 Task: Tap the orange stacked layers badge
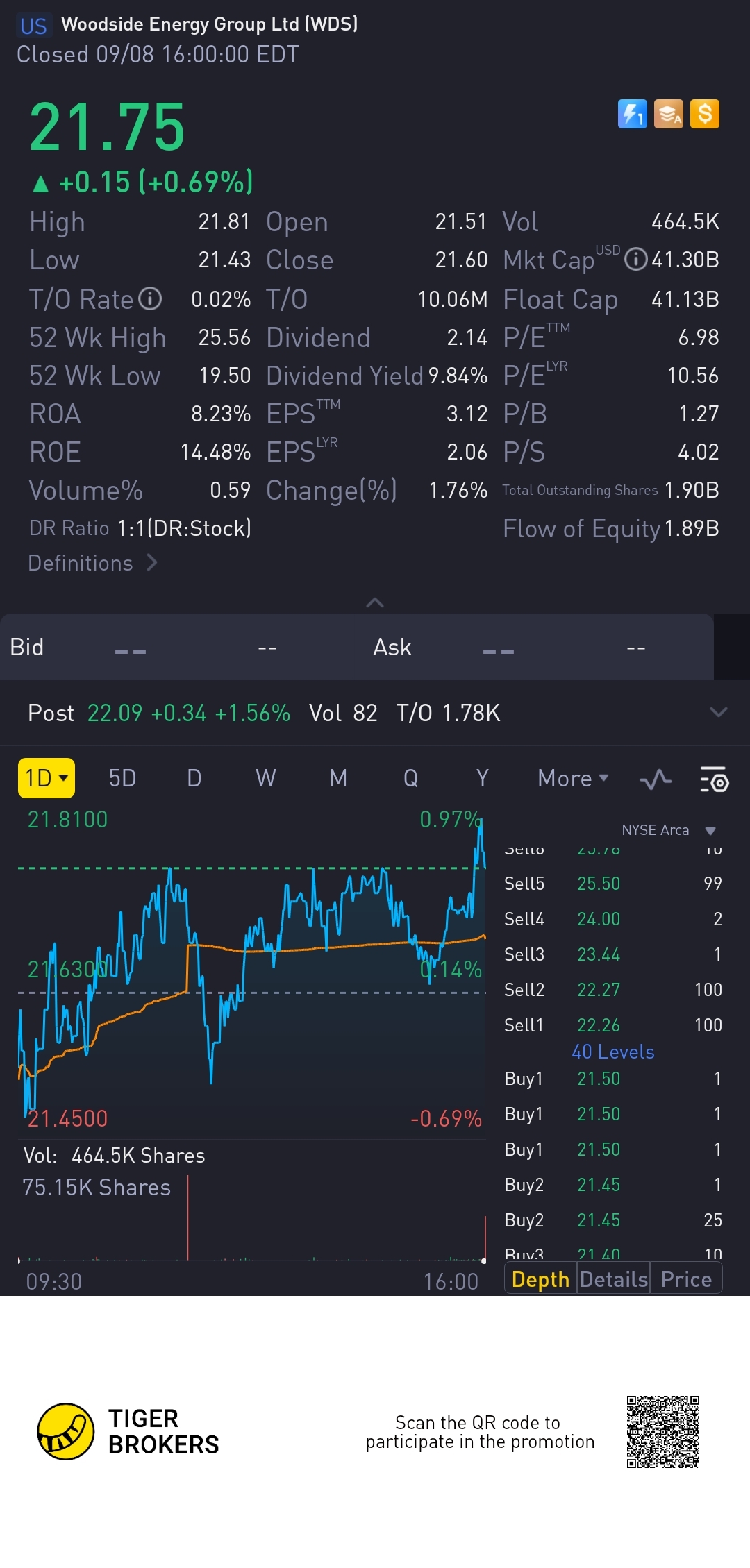tap(669, 114)
